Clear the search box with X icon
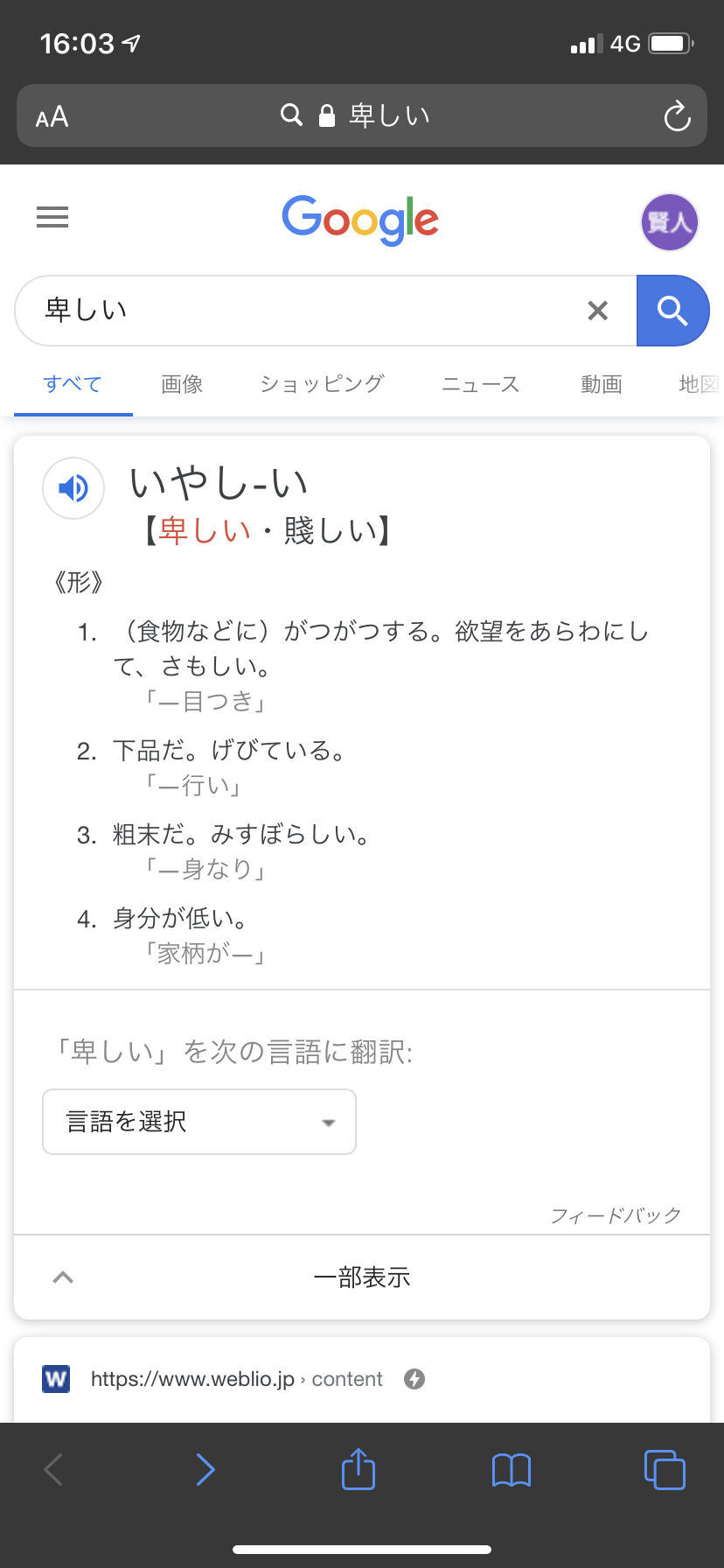The image size is (724, 1568). click(x=598, y=311)
